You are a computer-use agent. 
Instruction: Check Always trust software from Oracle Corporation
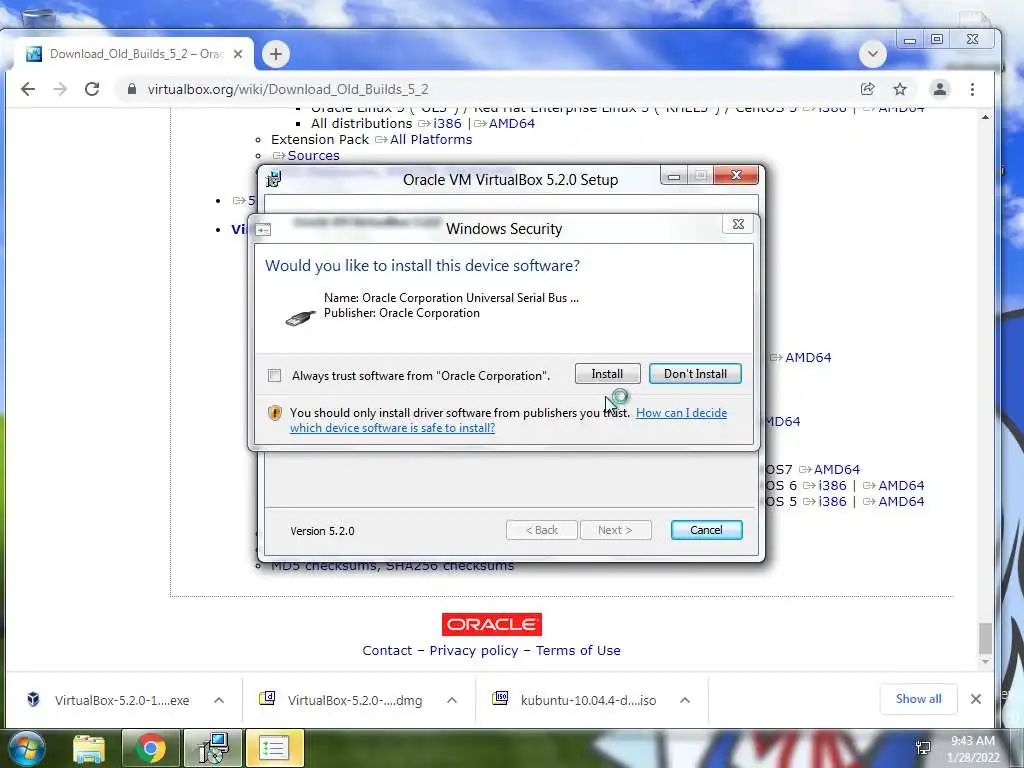[x=274, y=376]
